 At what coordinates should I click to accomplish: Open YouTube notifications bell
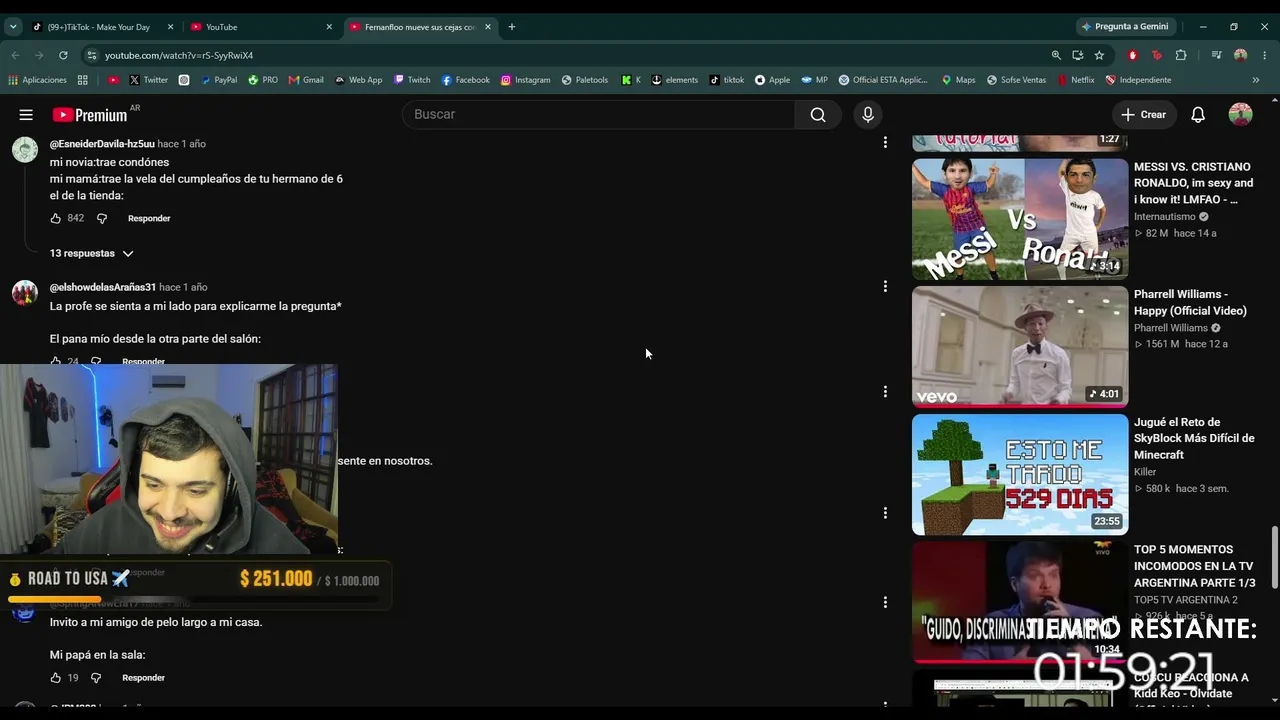[1198, 115]
